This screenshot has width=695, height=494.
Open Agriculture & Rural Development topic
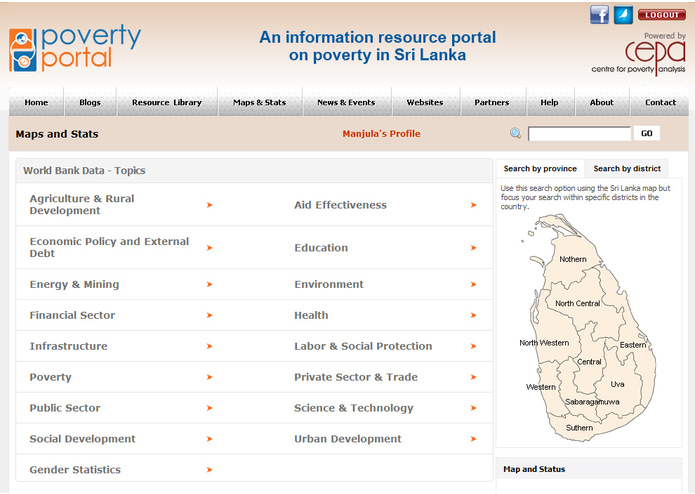[x=82, y=205]
